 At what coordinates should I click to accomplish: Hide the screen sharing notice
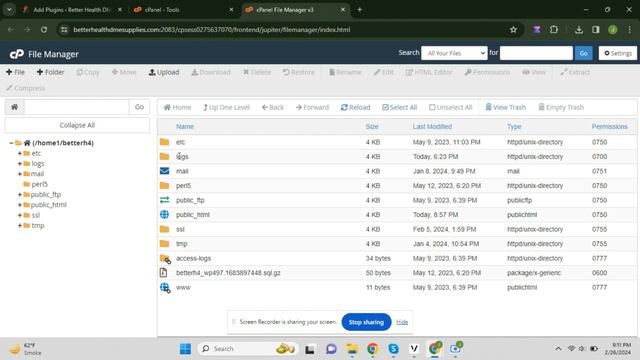coord(402,322)
